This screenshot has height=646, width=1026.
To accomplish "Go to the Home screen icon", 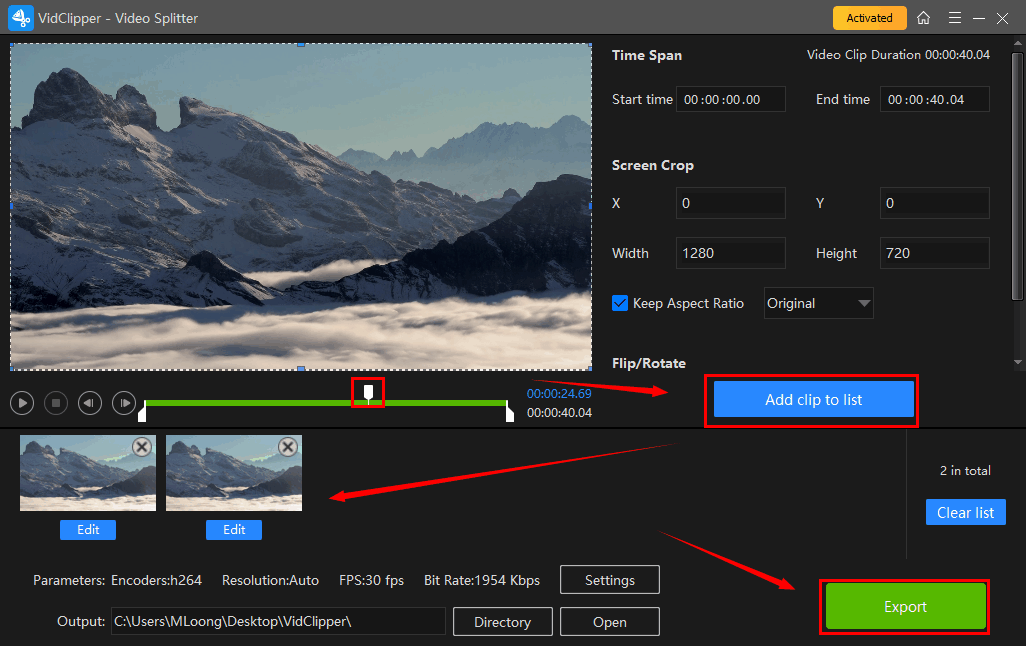I will [x=923, y=18].
